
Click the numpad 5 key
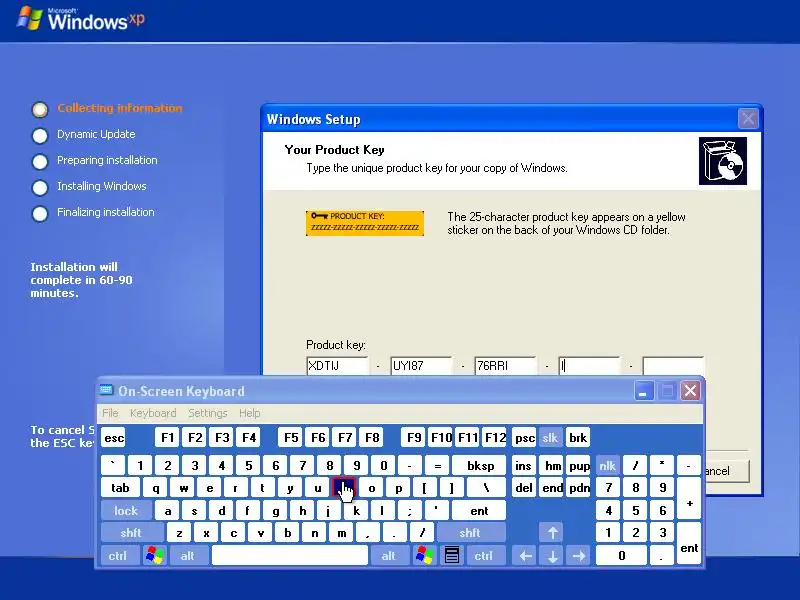click(635, 510)
